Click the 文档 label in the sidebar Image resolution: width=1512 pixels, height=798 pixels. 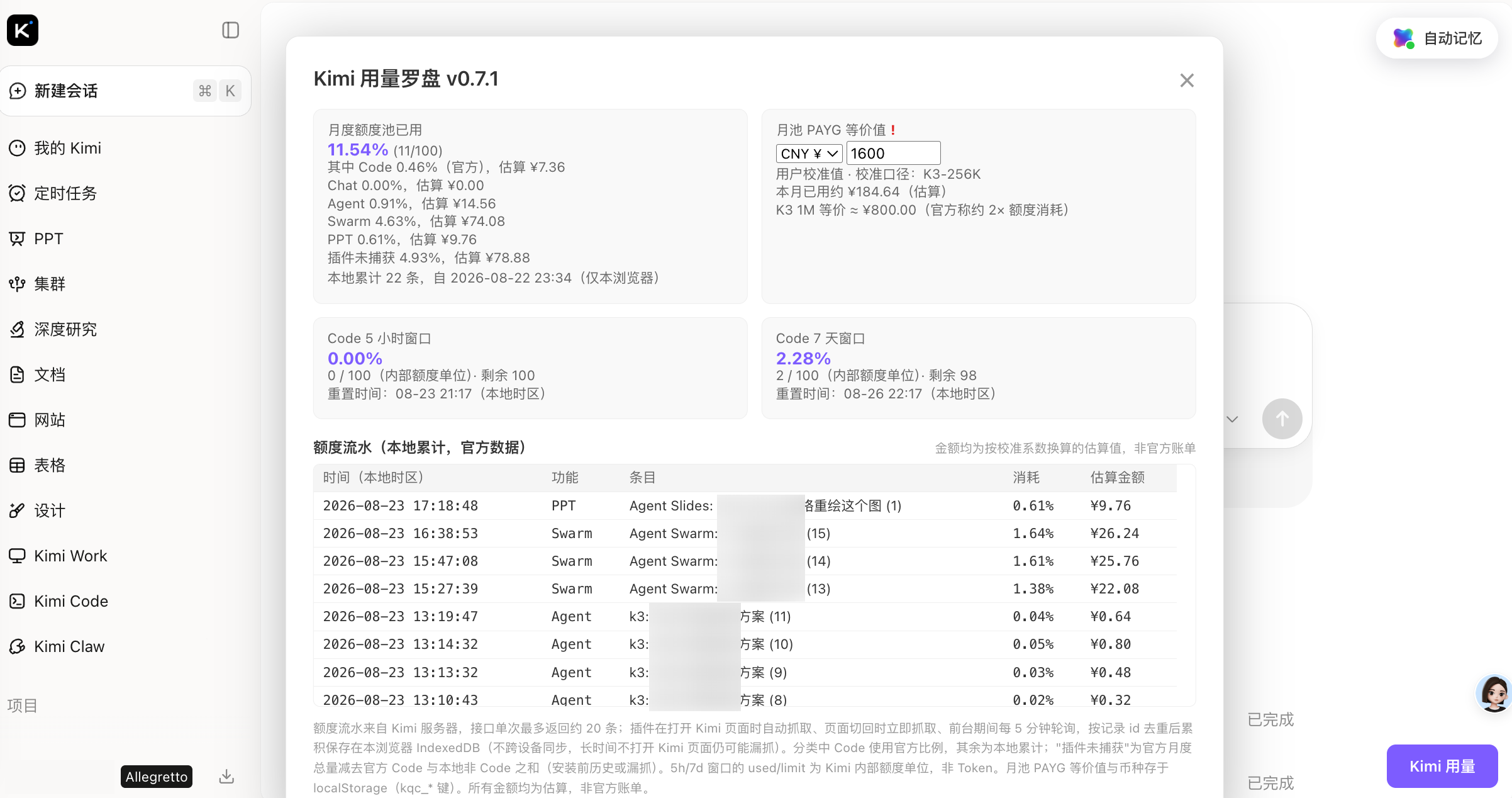50,374
